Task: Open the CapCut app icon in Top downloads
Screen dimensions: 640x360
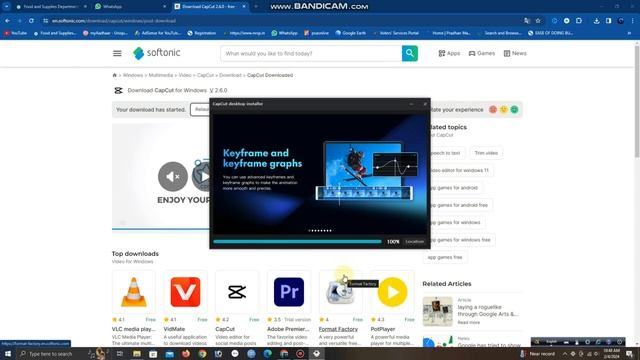Action: pyautogui.click(x=237, y=292)
